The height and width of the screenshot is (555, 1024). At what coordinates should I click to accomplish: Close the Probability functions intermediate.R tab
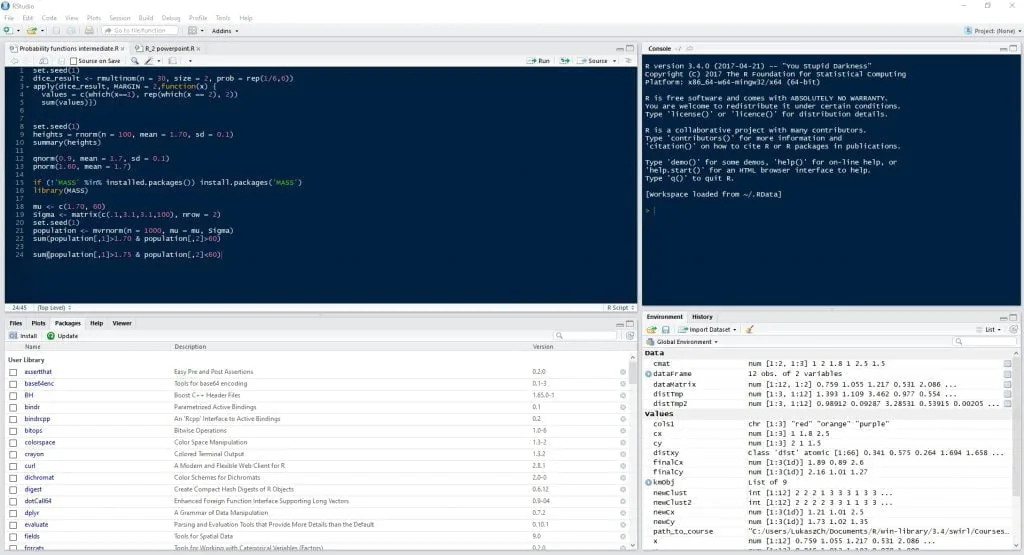[x=122, y=48]
